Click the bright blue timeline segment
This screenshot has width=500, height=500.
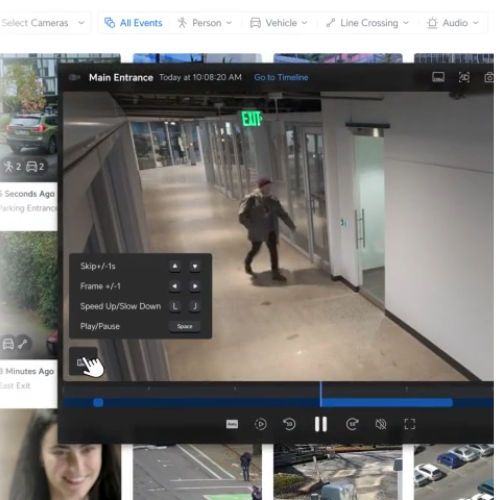pyautogui.click(x=387, y=403)
